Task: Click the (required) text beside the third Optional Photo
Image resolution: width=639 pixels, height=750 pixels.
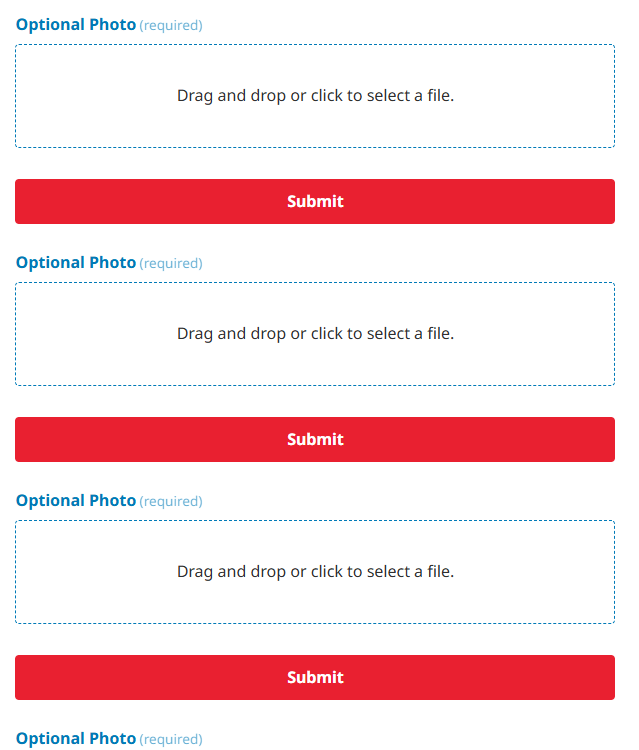Action: (171, 501)
